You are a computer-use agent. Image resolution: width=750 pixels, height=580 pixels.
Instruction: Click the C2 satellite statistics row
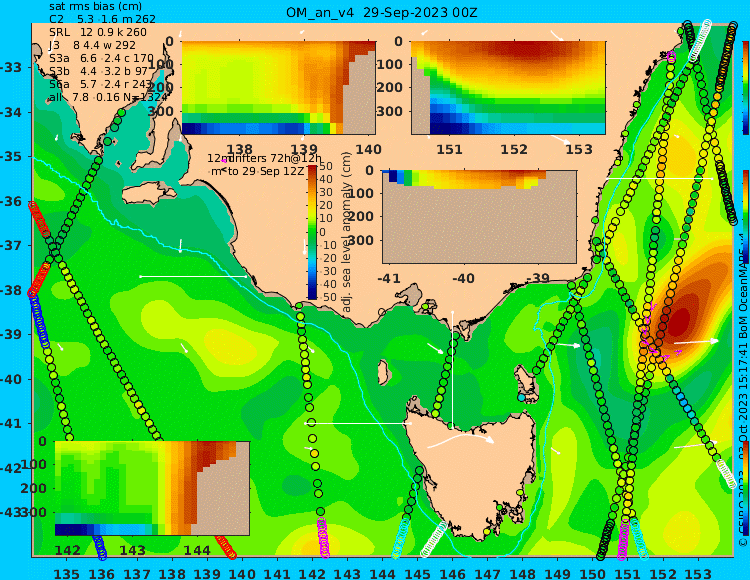point(102,19)
